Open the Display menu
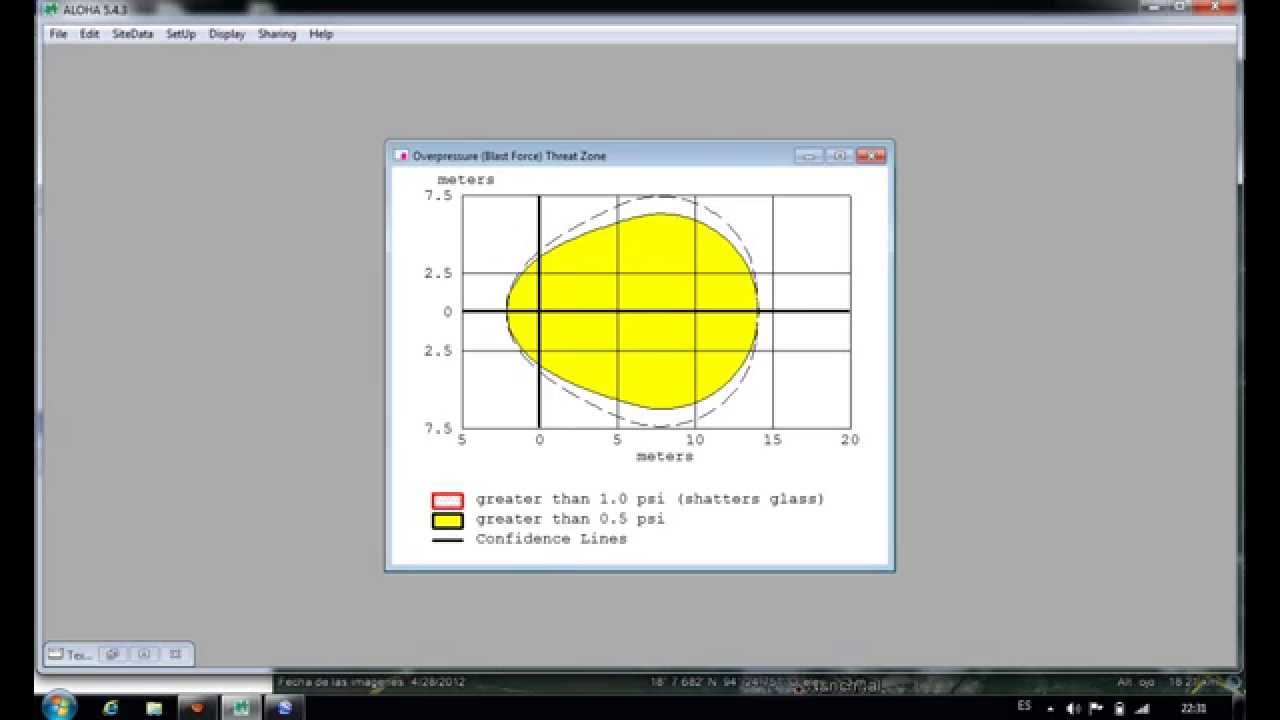This screenshot has width=1280, height=720. point(227,34)
